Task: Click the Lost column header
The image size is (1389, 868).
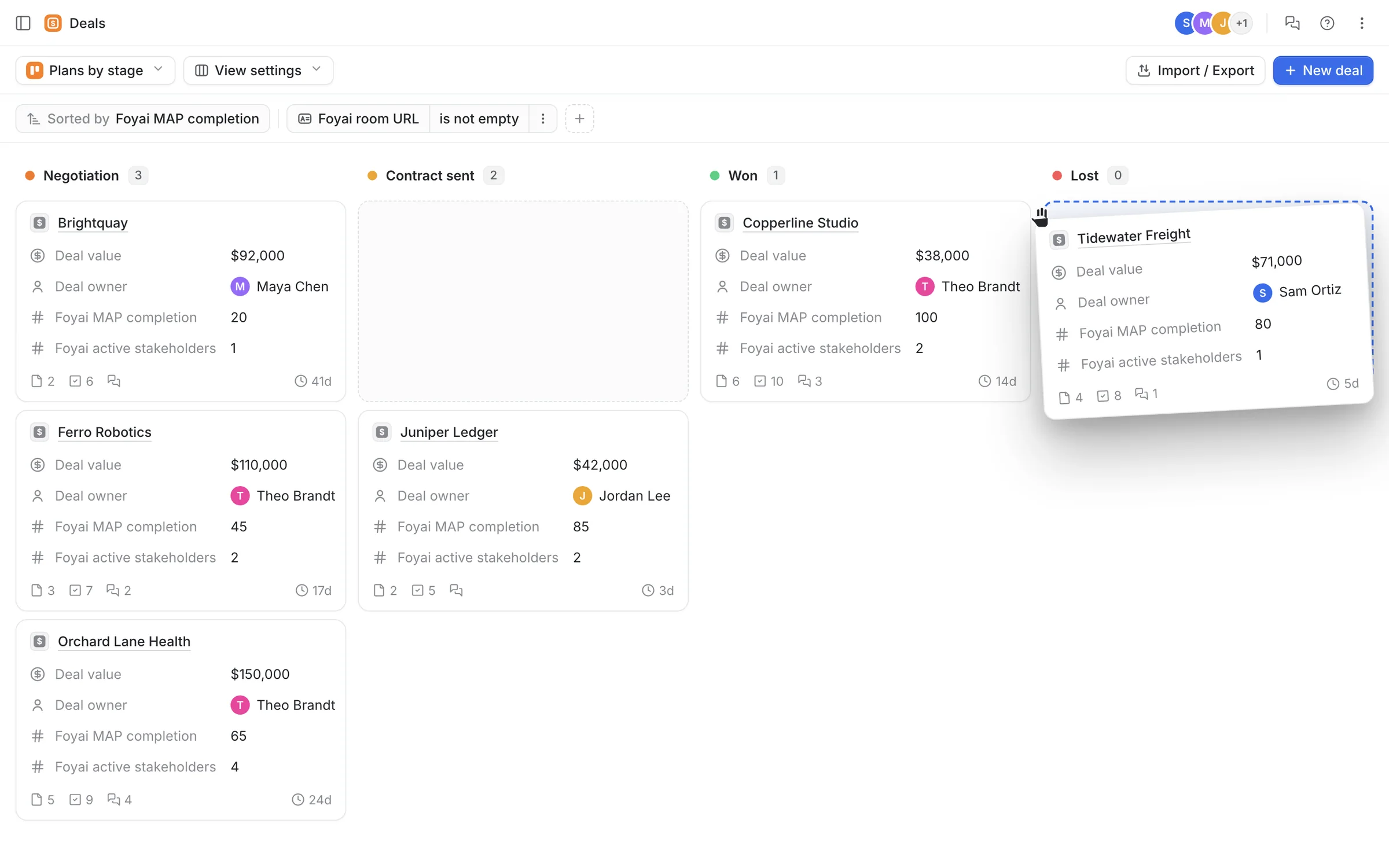Action: (1084, 175)
